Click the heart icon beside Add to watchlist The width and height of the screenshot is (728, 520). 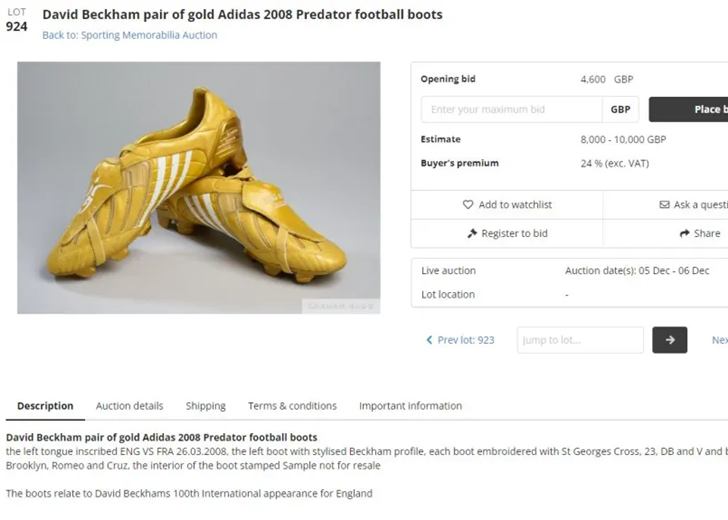[468, 204]
